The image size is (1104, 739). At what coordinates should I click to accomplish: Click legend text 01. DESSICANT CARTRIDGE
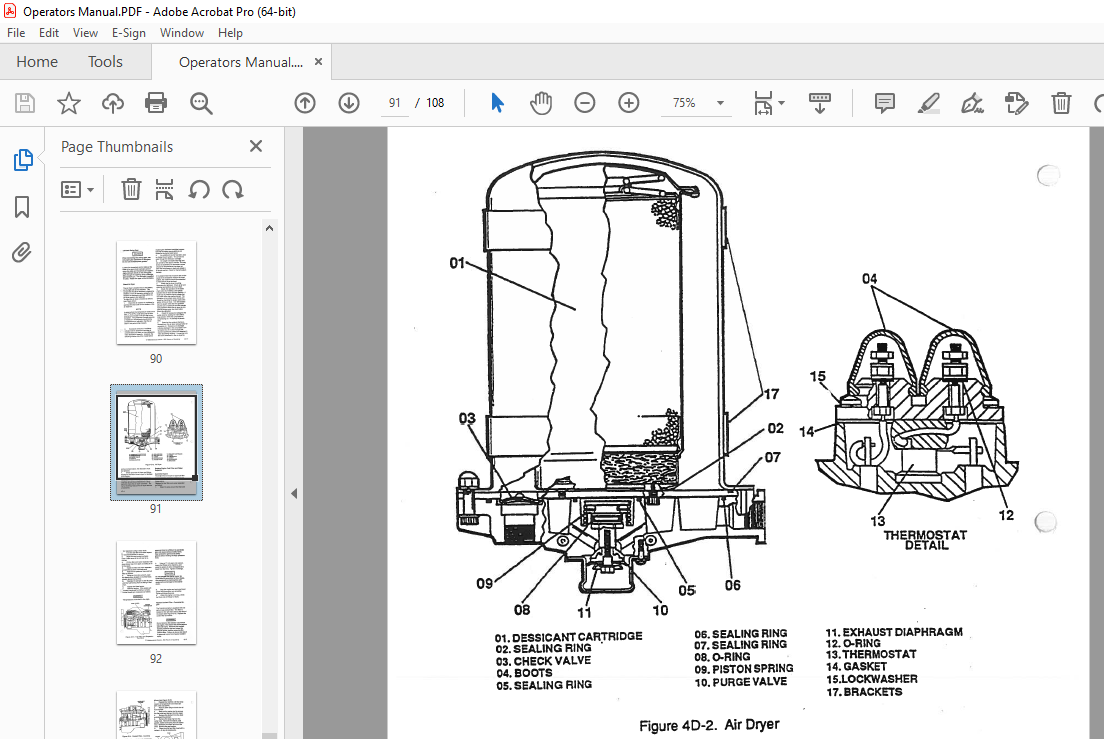click(568, 637)
